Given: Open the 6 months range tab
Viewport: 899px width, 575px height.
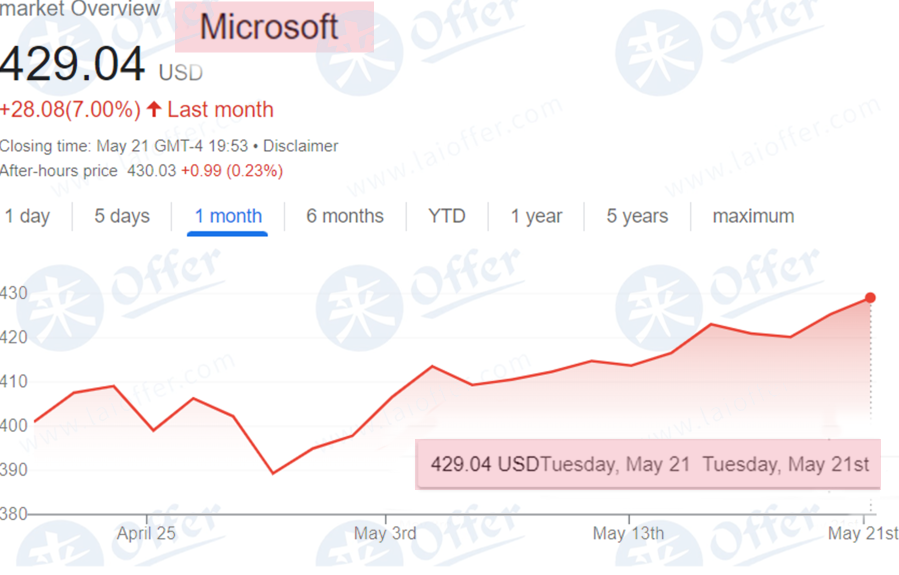Looking at the screenshot, I should 345,216.
